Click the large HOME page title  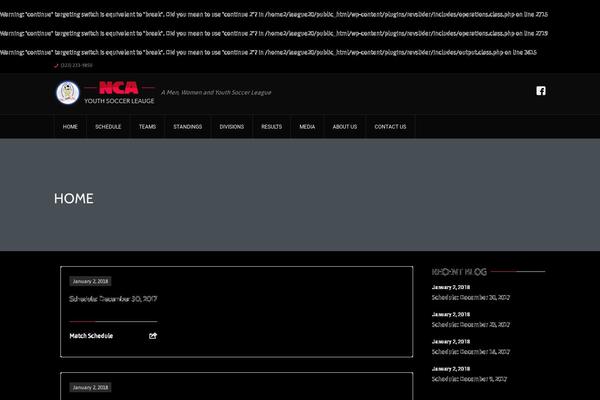pyautogui.click(x=73, y=199)
